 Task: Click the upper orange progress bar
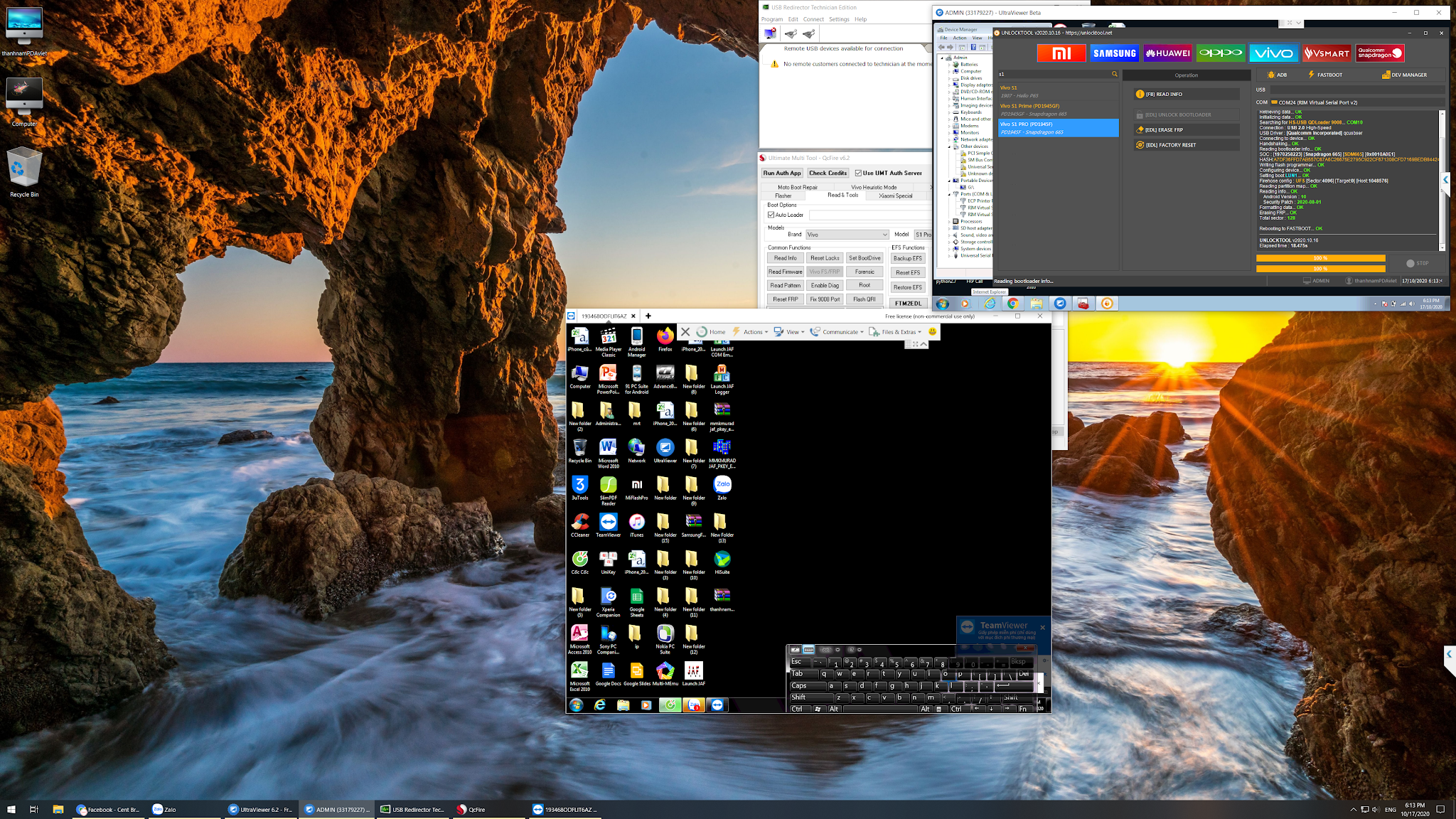[x=1320, y=258]
